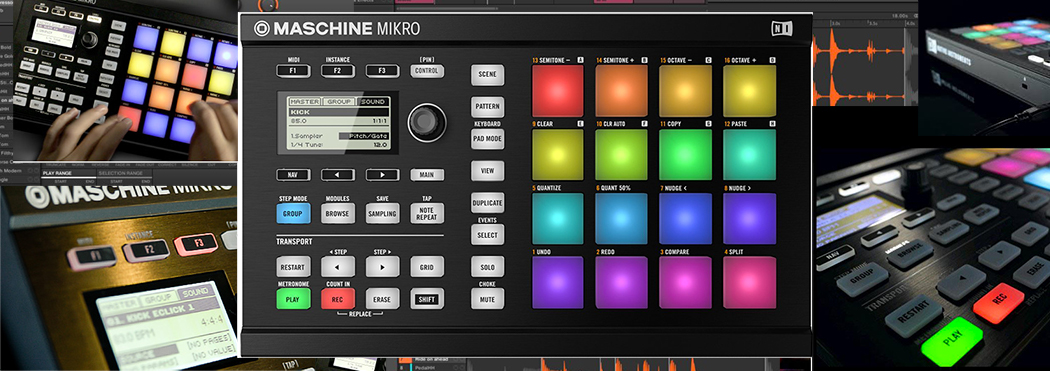The height and width of the screenshot is (371, 1050).
Task: Tap pad 5 QUANTIZE
Action: [x=558, y=218]
